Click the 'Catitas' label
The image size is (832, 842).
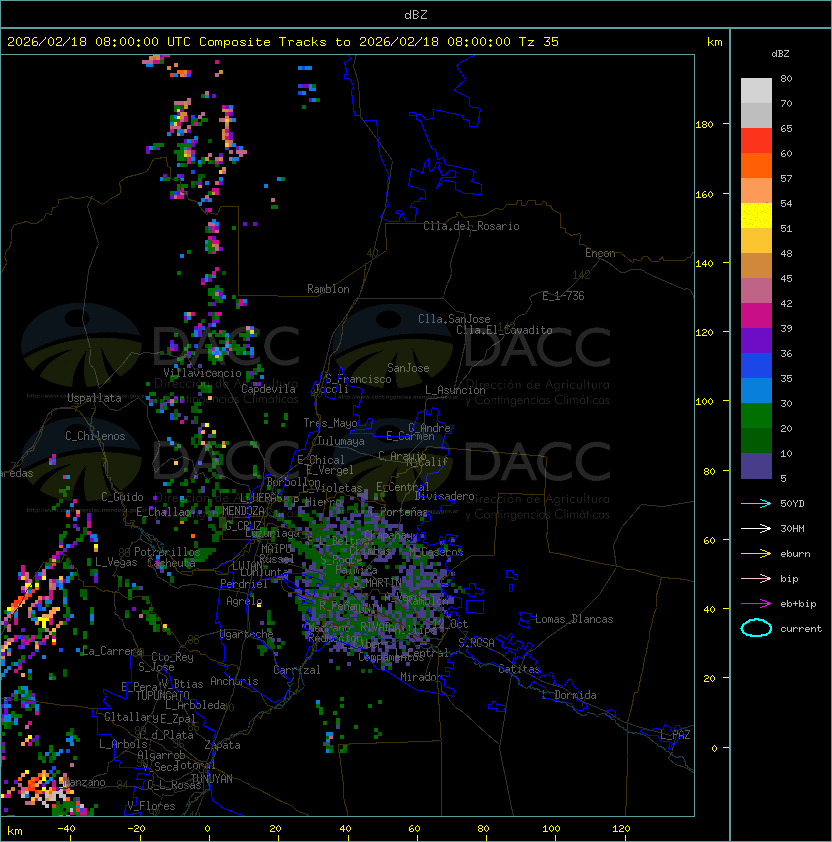coord(519,669)
